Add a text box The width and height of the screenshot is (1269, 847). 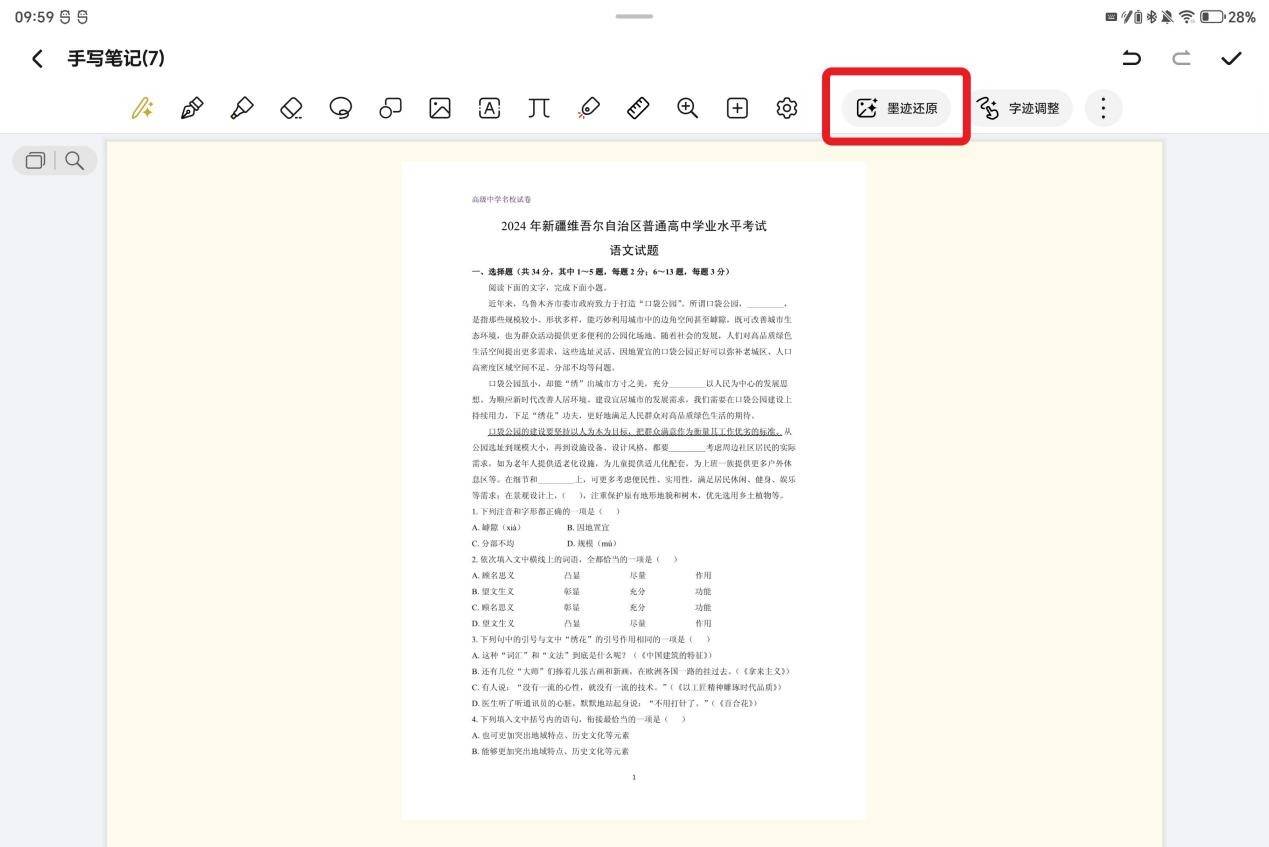pos(489,108)
